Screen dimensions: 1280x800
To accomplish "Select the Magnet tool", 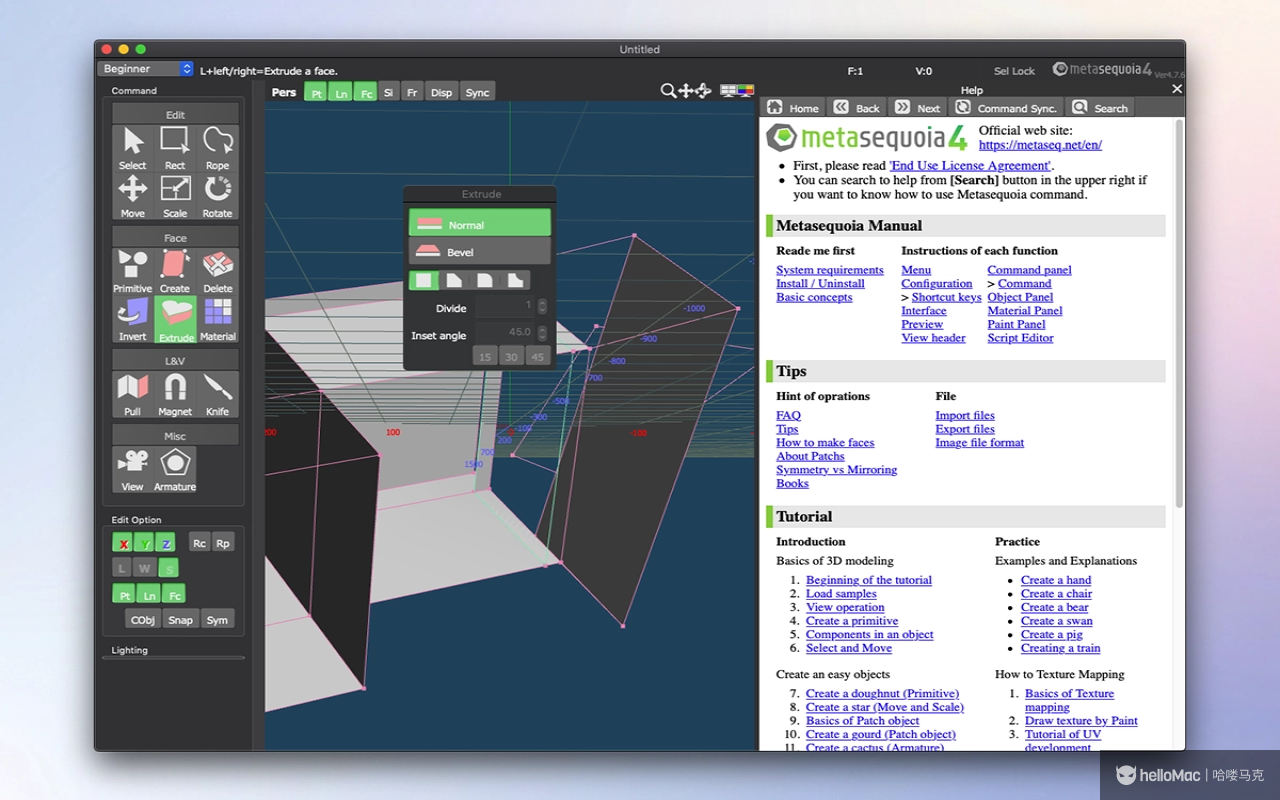I will [175, 395].
